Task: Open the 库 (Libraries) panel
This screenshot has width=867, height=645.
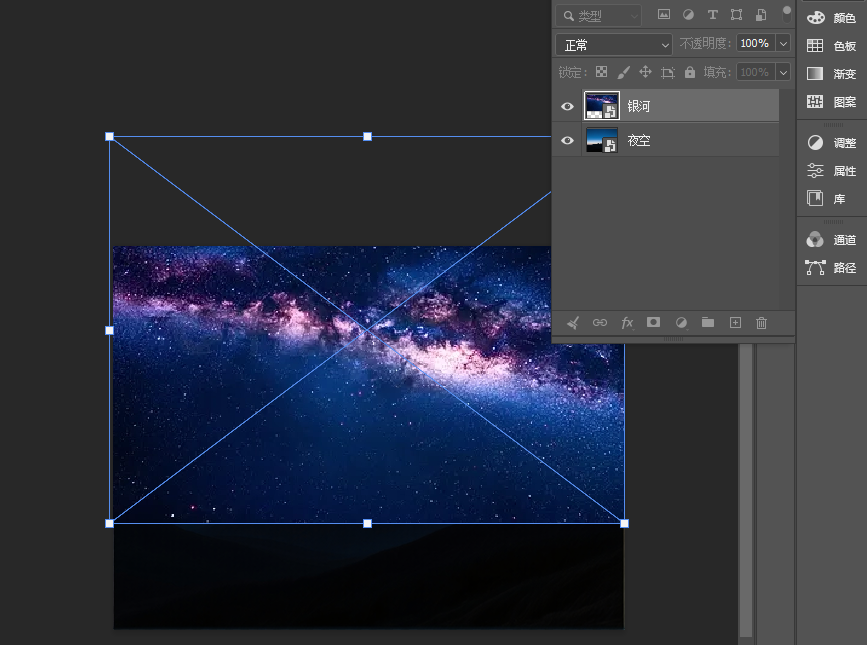Action: pos(826,198)
